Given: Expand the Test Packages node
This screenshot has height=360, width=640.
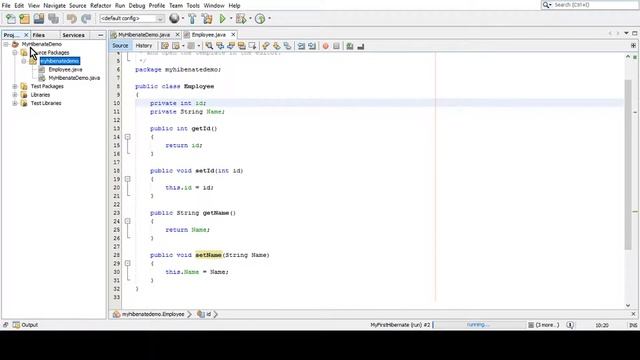Looking at the screenshot, I should [15, 86].
